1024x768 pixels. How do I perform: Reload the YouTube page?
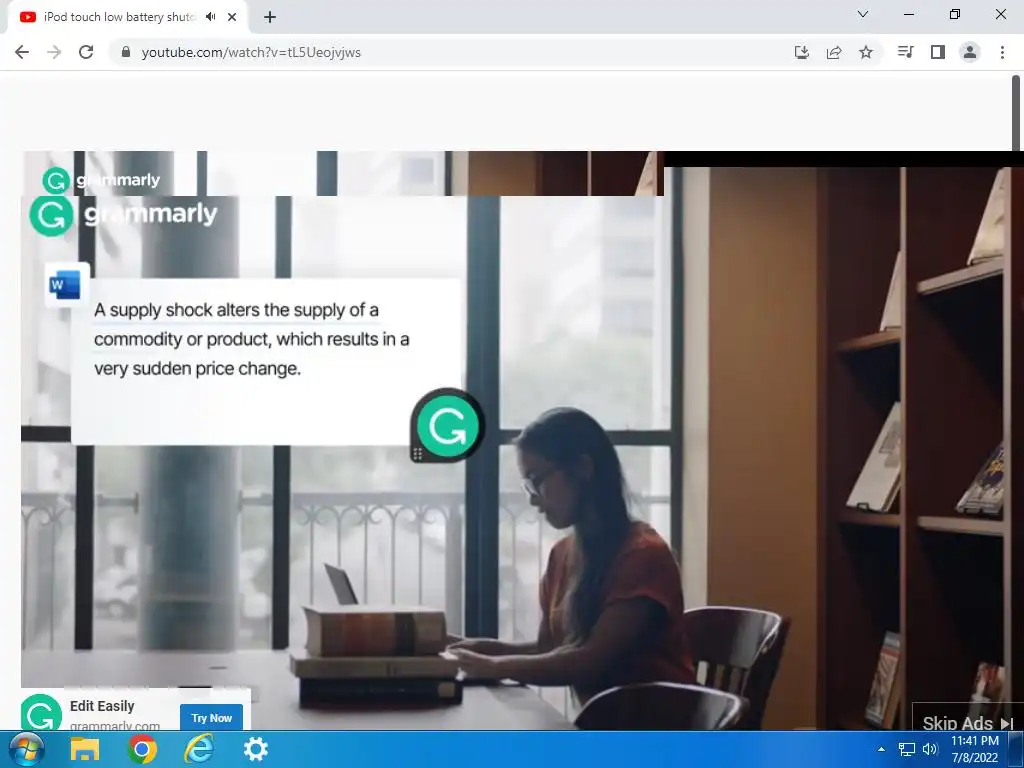click(86, 52)
